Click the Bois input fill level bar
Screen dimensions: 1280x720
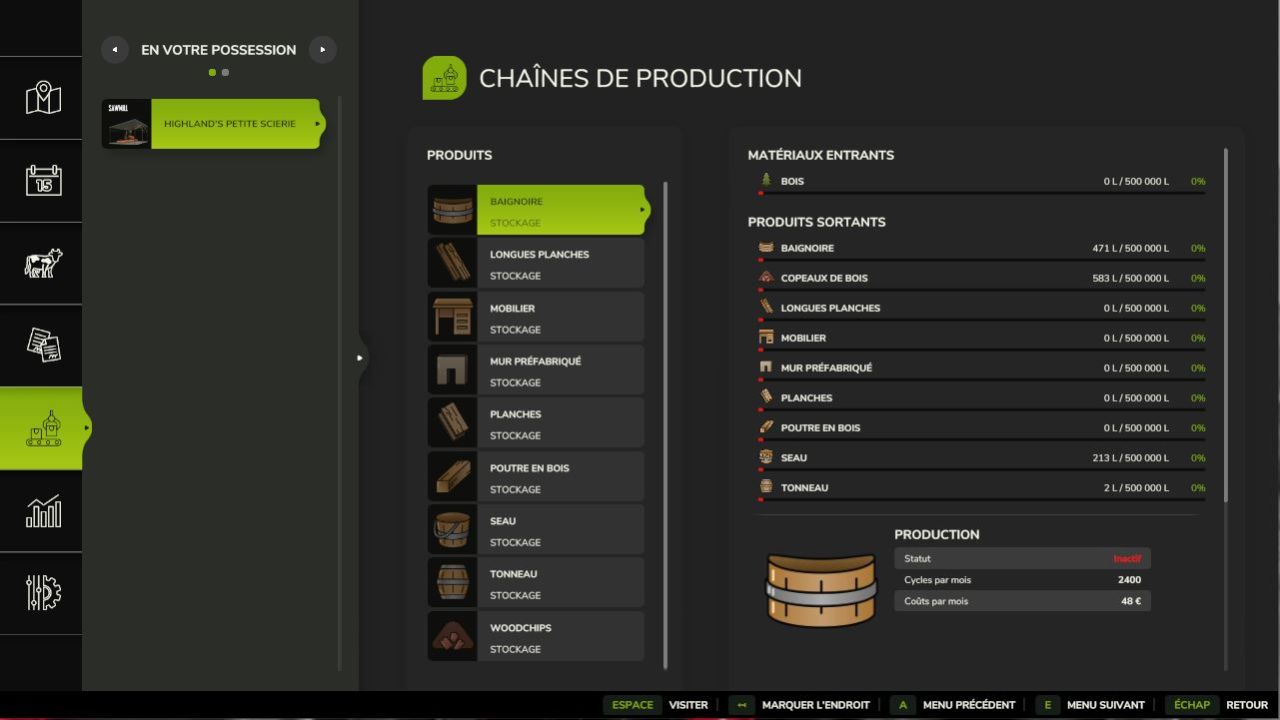(981, 193)
